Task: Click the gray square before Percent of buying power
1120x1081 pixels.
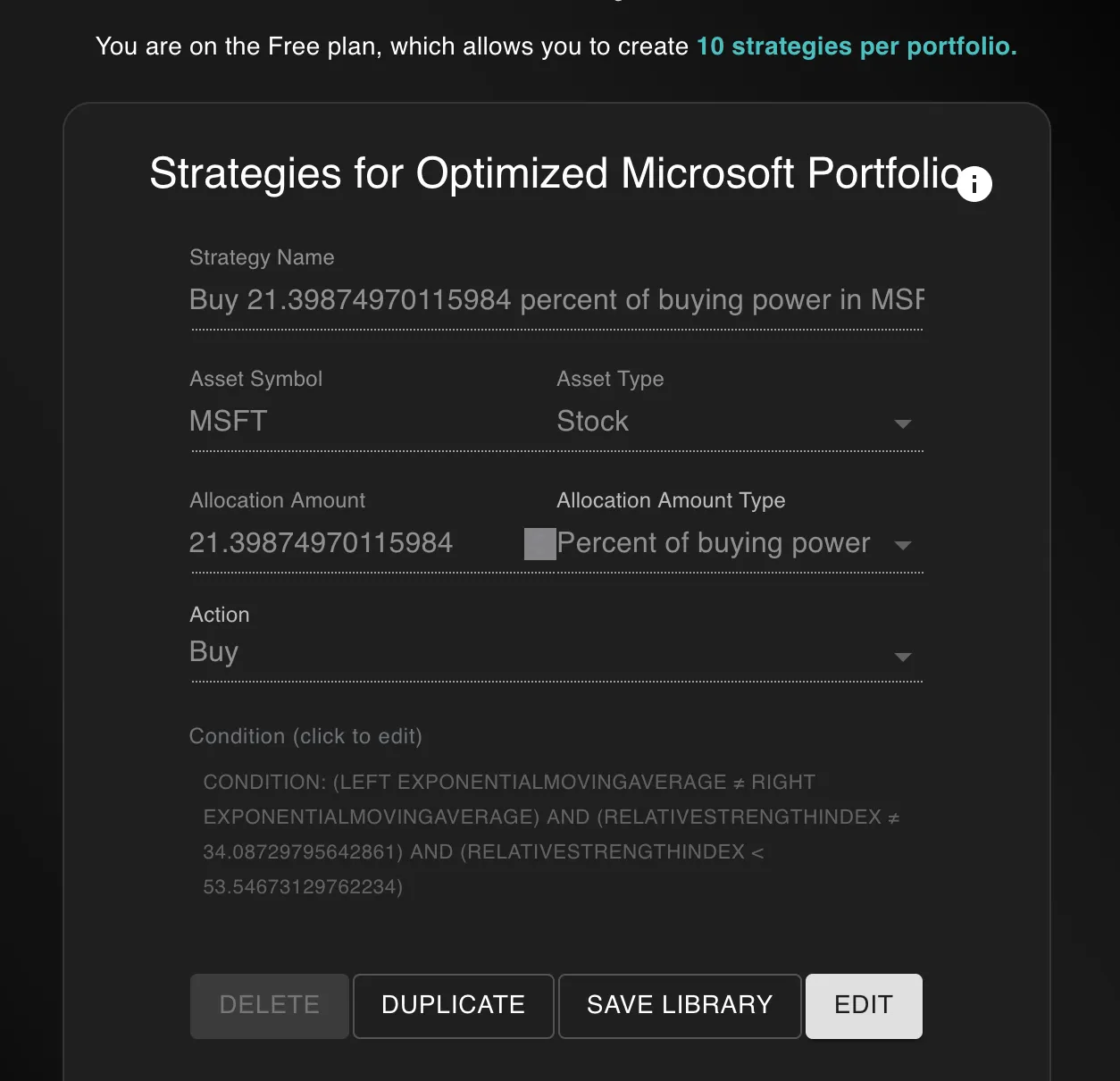Action: click(539, 544)
